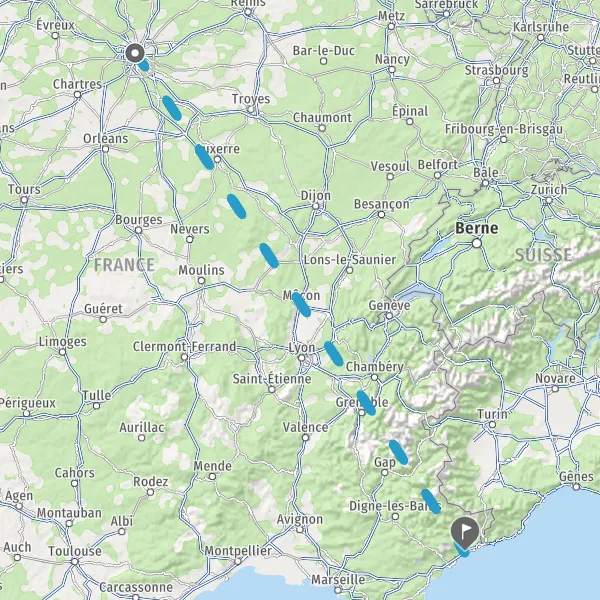Click the Nancy city marker
The width and height of the screenshot is (600, 600).
pos(392,70)
